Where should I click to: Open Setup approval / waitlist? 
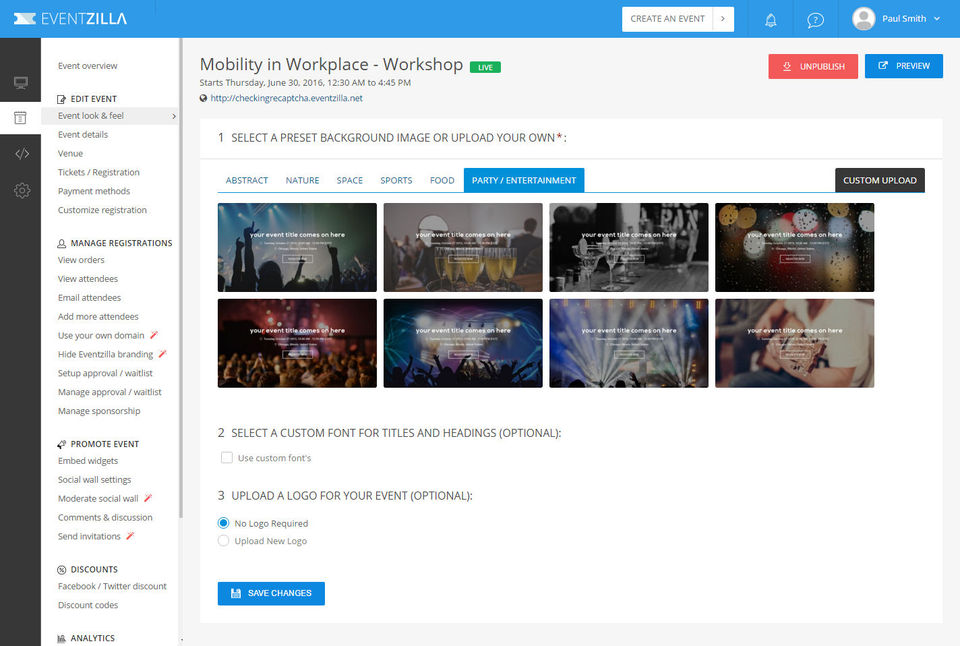[105, 374]
